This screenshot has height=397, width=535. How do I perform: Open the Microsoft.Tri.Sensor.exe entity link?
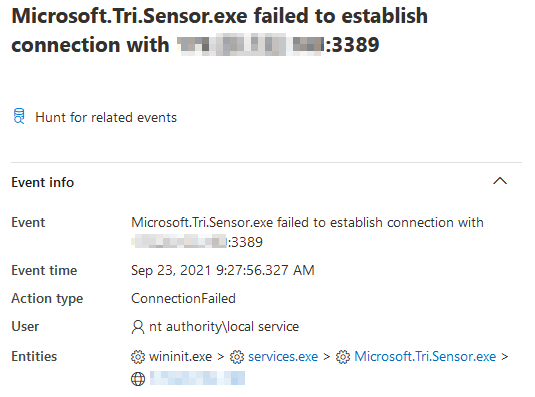[x=425, y=356]
